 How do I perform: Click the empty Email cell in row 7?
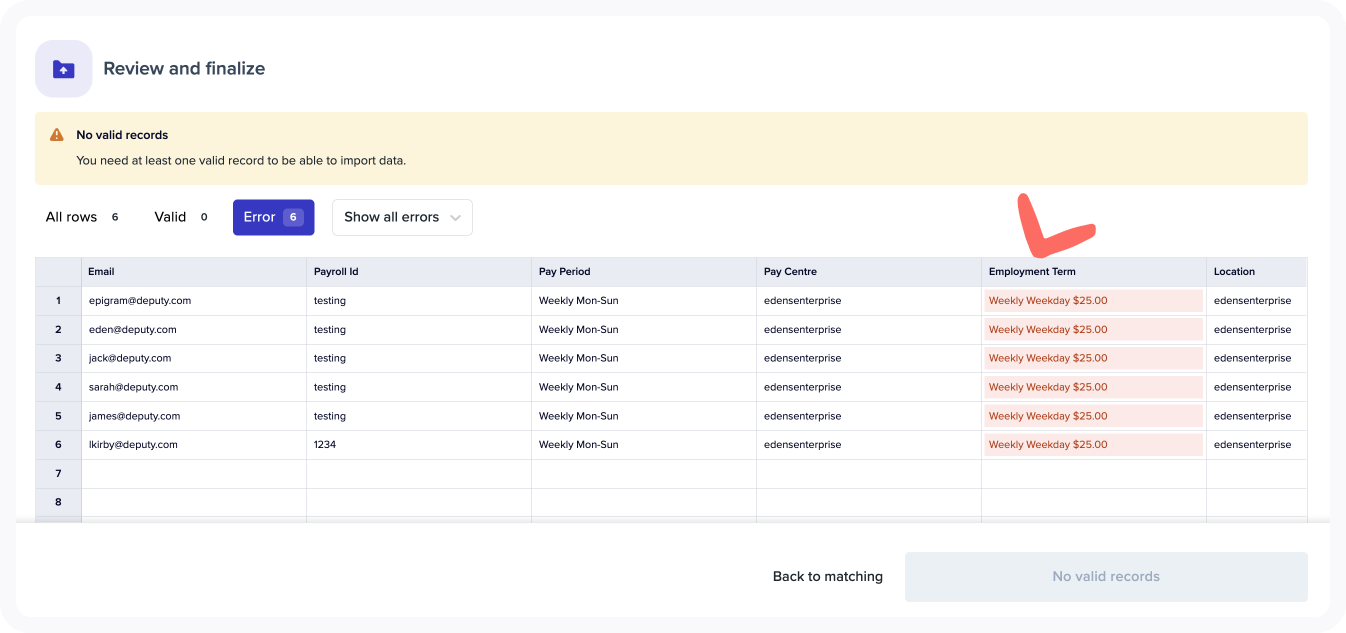tap(193, 474)
